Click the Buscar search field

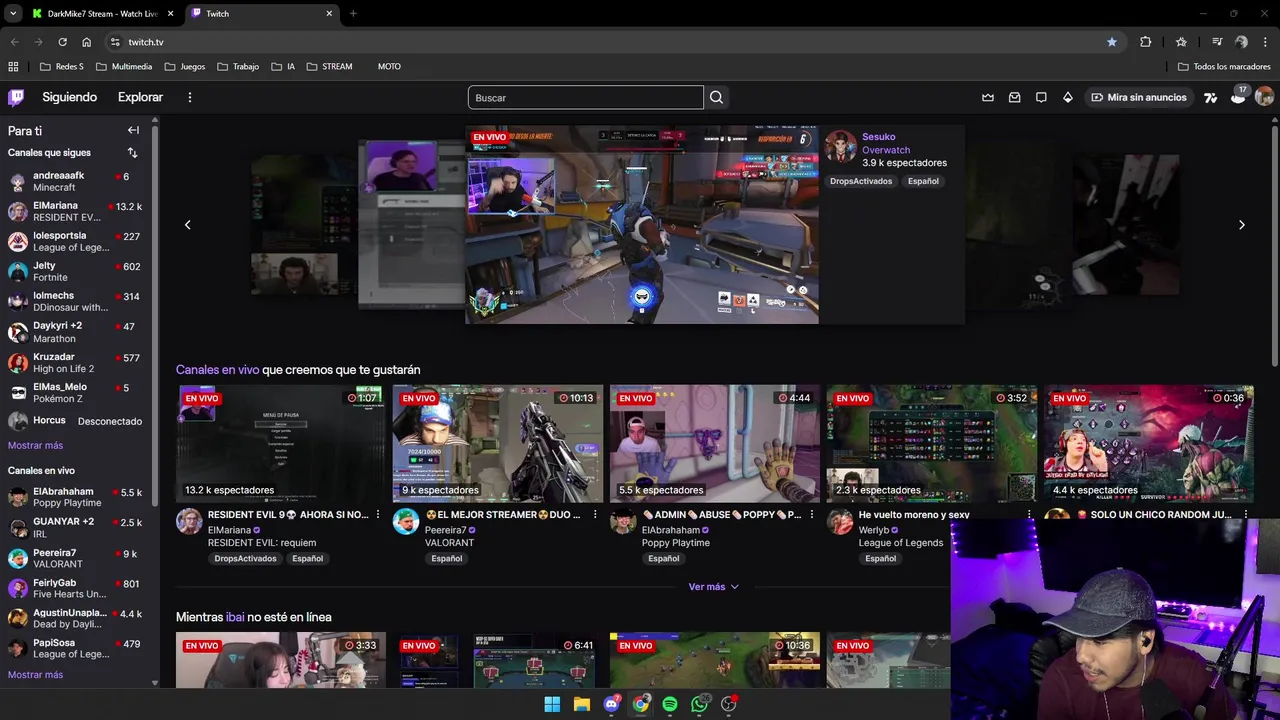pos(586,97)
